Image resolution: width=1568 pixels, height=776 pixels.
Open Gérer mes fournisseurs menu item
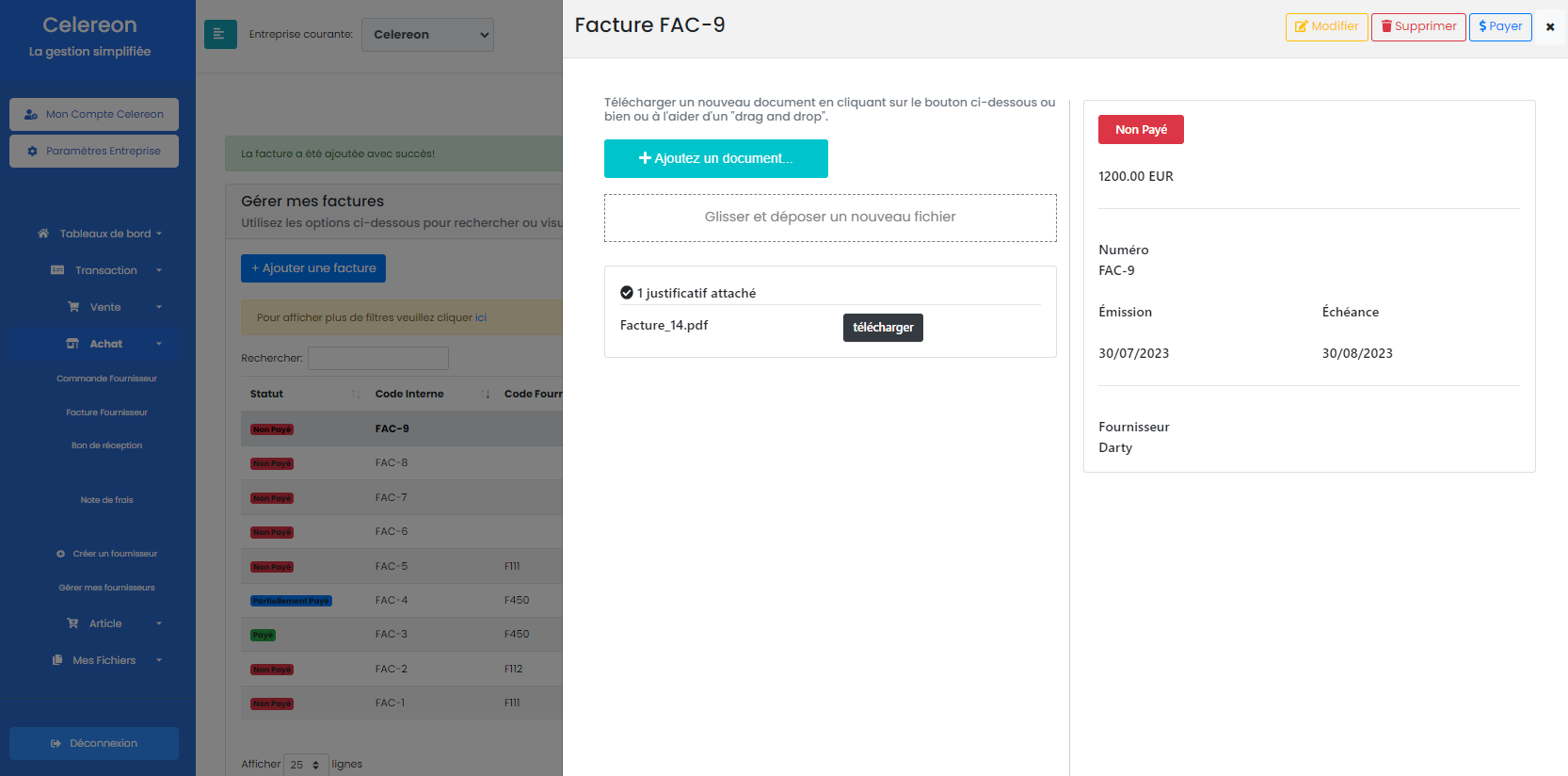click(106, 588)
